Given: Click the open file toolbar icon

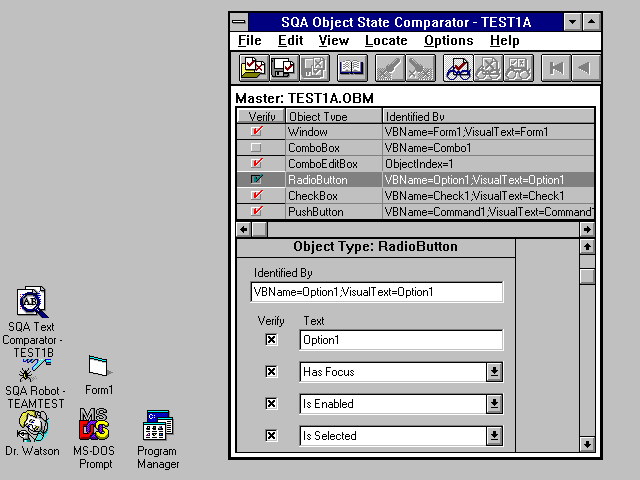Looking at the screenshot, I should click(x=251, y=68).
